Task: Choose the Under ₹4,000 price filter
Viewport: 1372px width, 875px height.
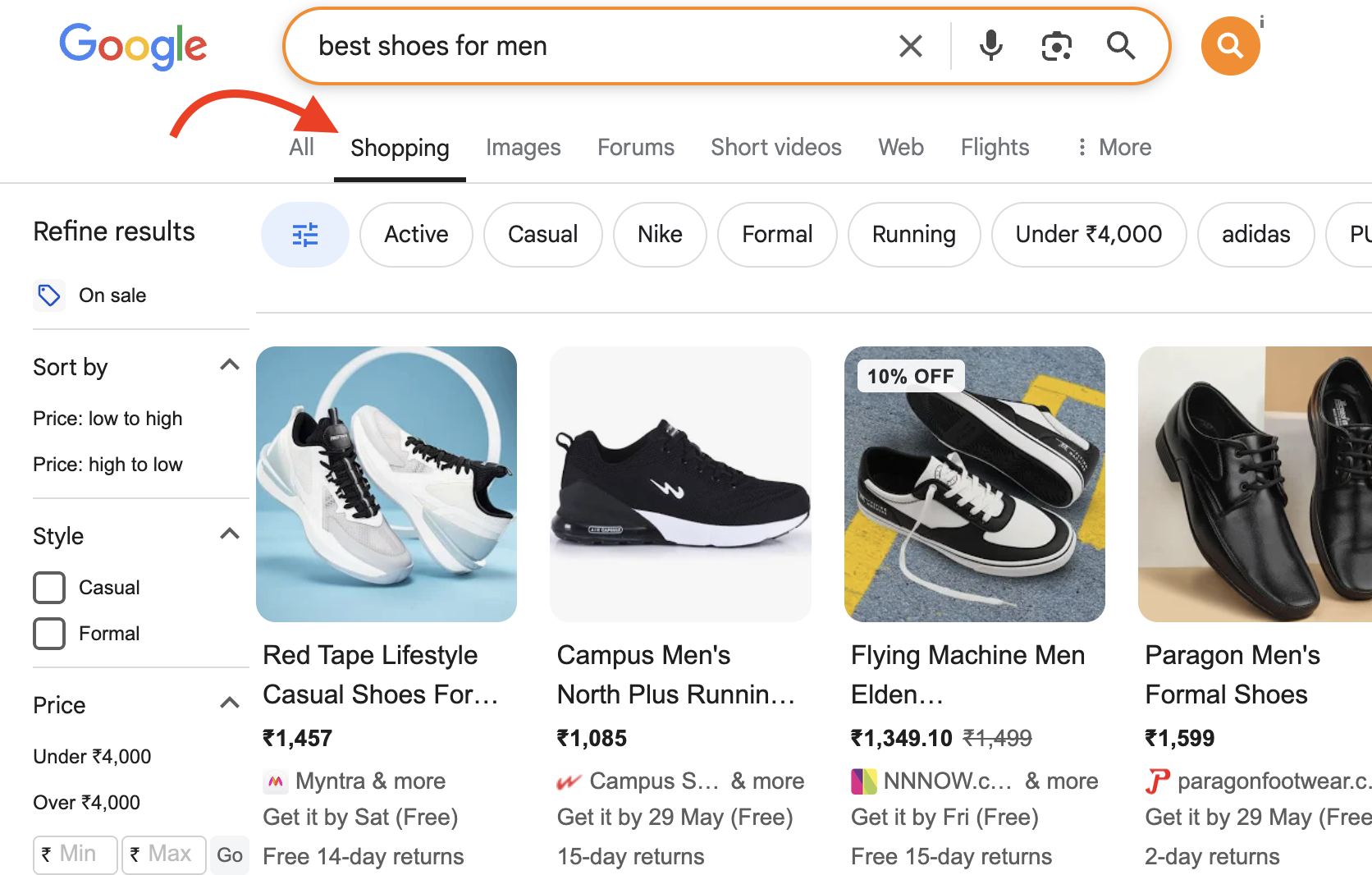Action: pyautogui.click(x=92, y=757)
